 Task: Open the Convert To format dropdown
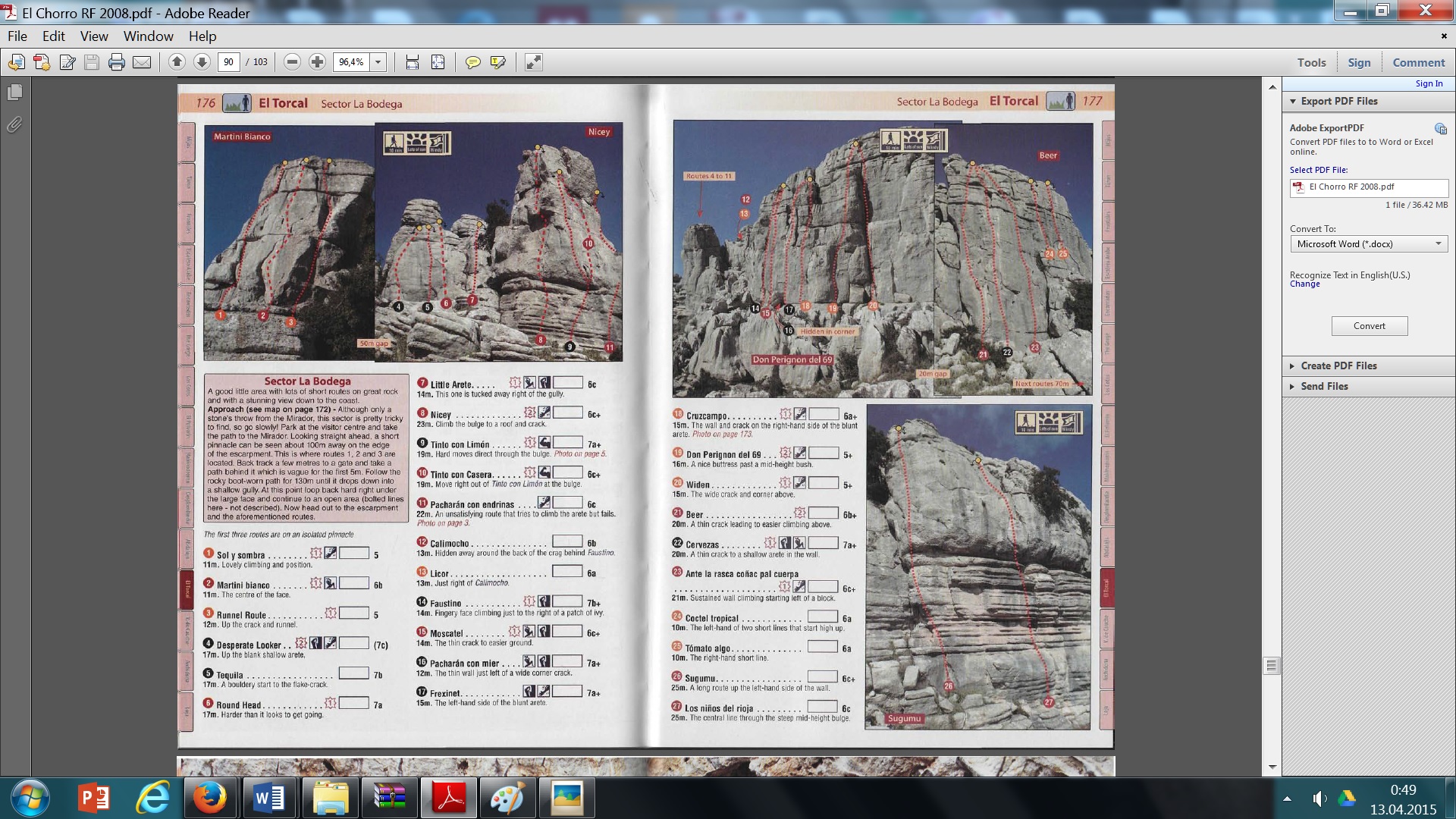click(x=1369, y=244)
